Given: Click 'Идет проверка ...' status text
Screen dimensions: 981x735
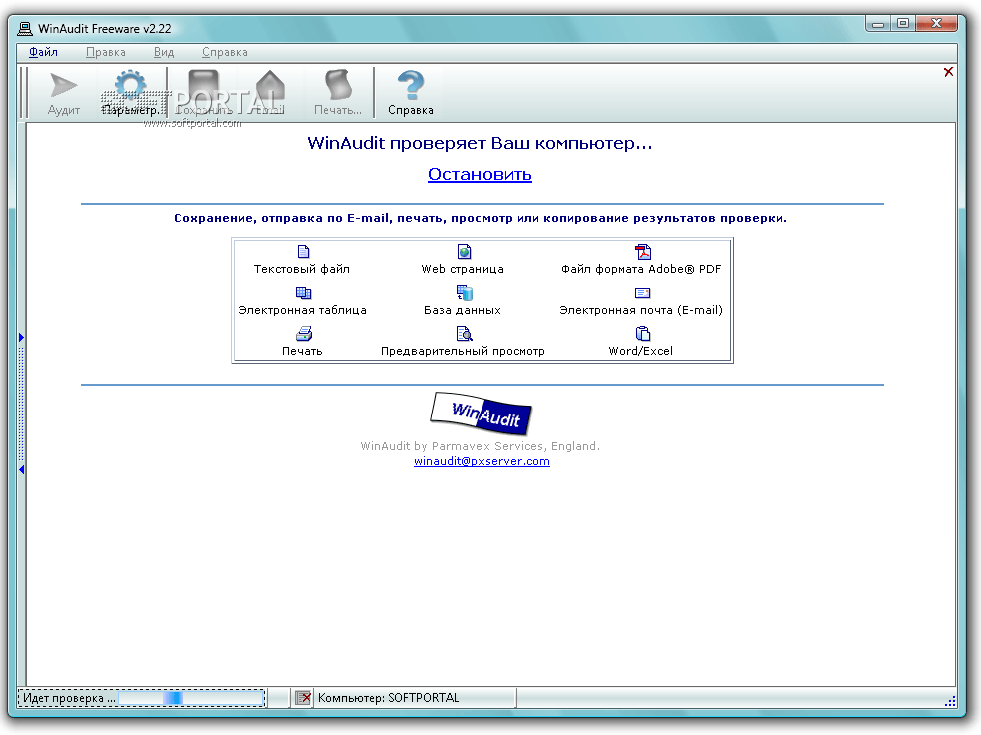Looking at the screenshot, I should point(69,698).
